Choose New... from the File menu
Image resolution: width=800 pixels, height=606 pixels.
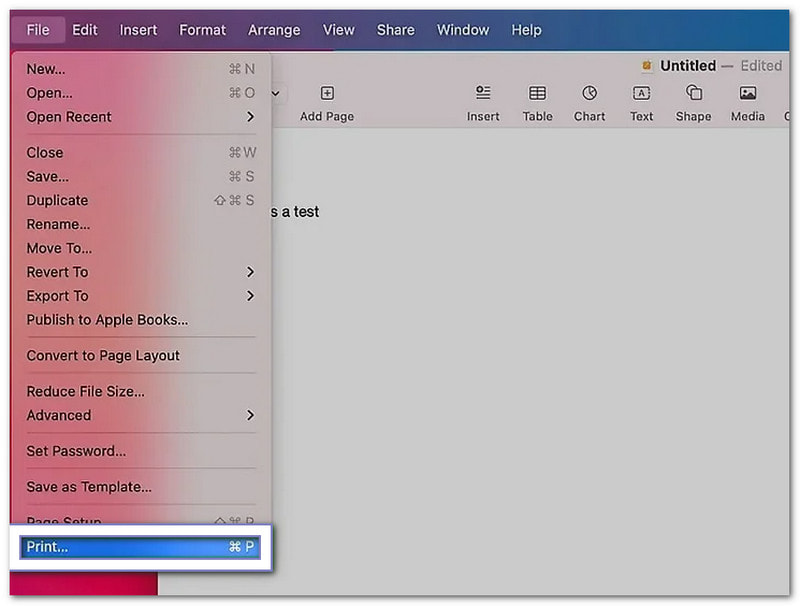point(140,69)
